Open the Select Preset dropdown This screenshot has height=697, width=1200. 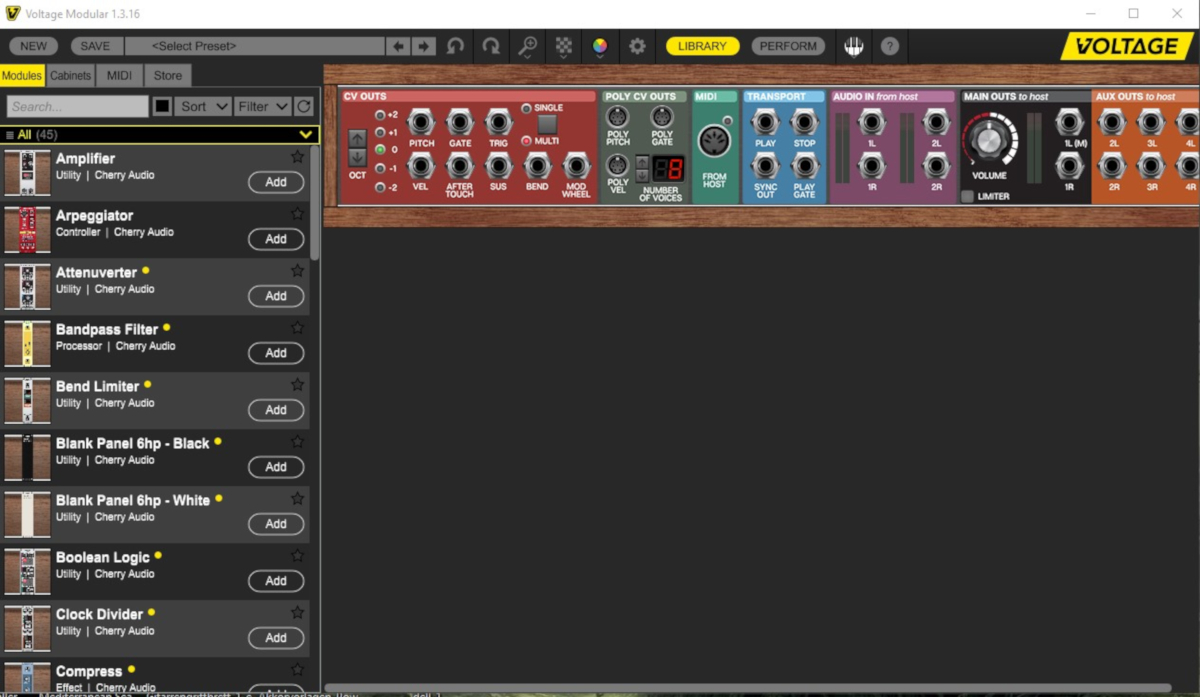pos(254,46)
